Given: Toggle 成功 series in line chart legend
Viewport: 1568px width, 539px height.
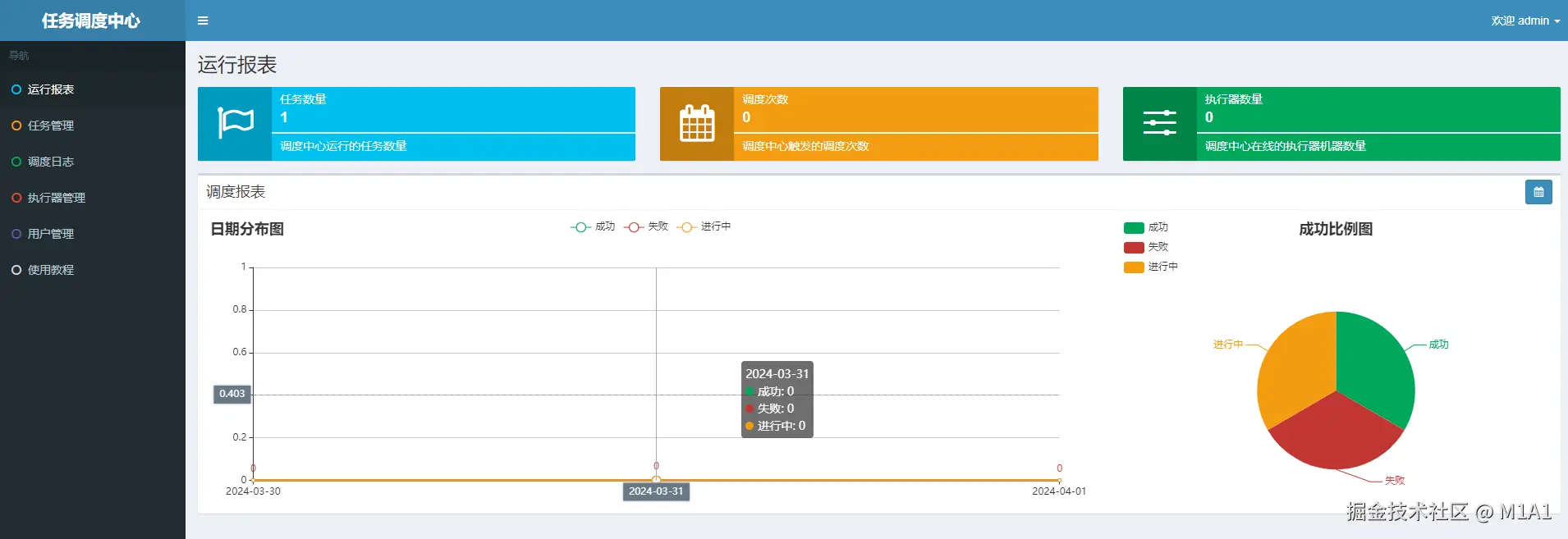Looking at the screenshot, I should (x=593, y=226).
